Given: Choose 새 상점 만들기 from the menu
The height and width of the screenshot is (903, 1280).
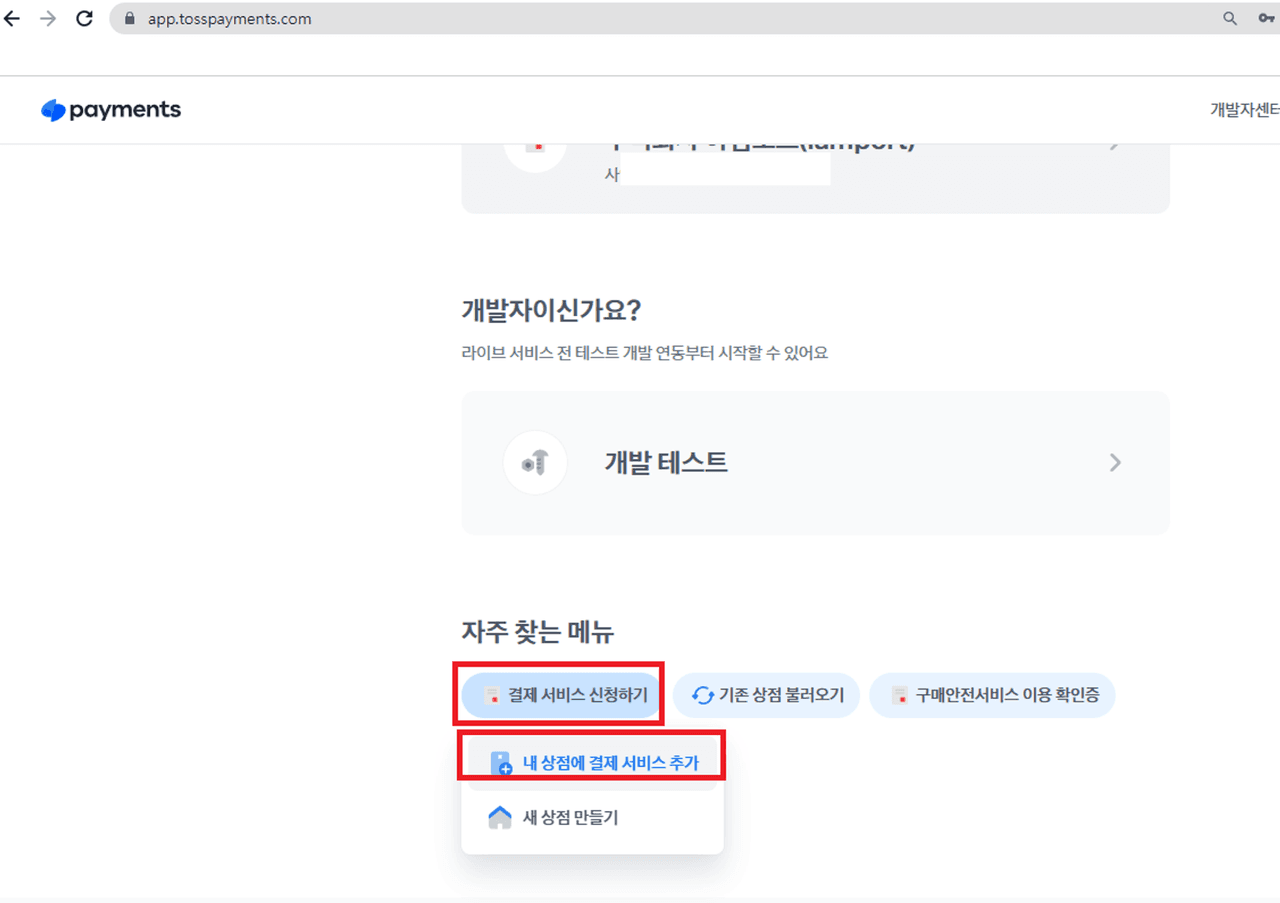Looking at the screenshot, I should click(570, 818).
